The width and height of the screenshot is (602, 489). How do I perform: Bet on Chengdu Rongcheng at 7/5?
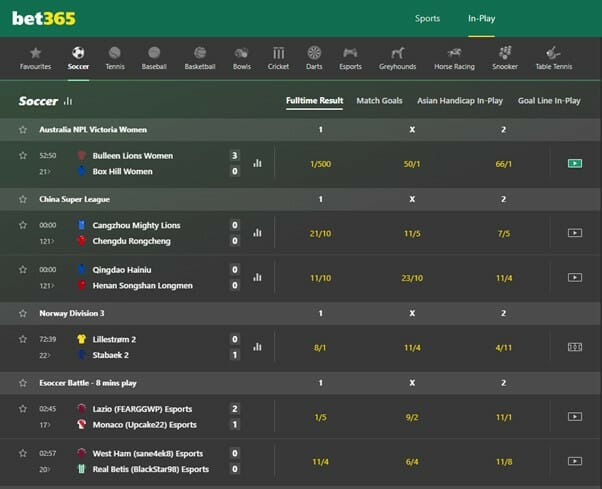504,233
